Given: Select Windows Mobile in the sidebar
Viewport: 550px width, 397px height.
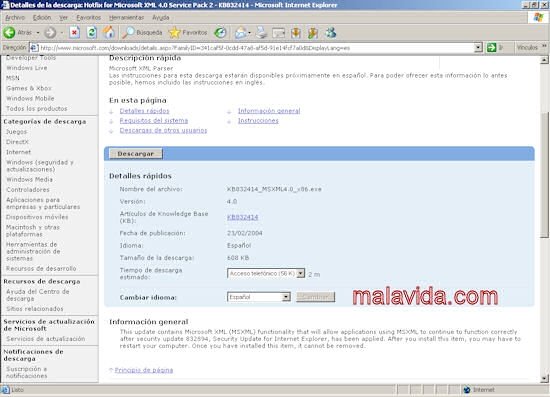Looking at the screenshot, I should (30, 98).
